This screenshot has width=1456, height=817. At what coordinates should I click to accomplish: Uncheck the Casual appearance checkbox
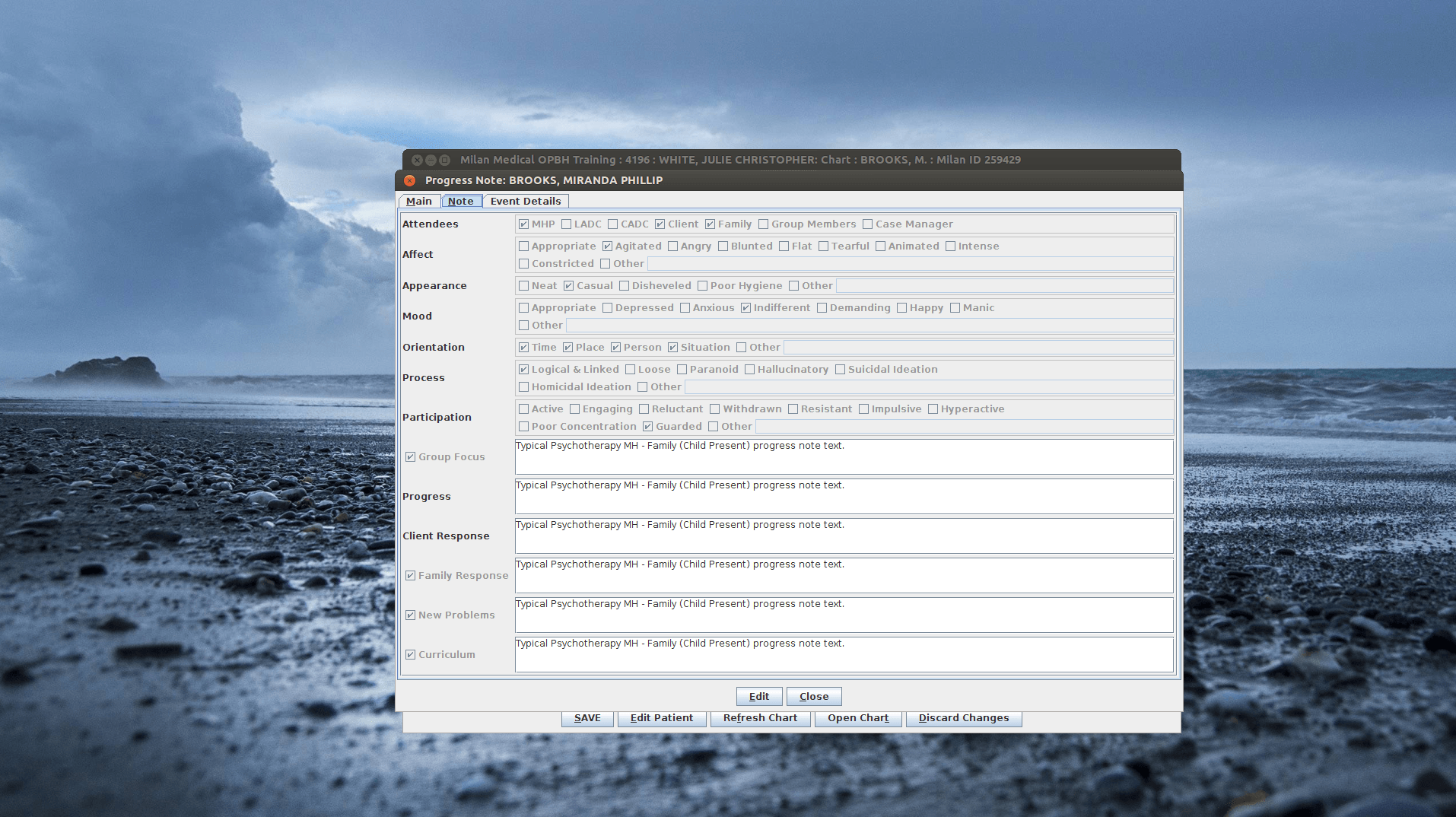click(568, 285)
